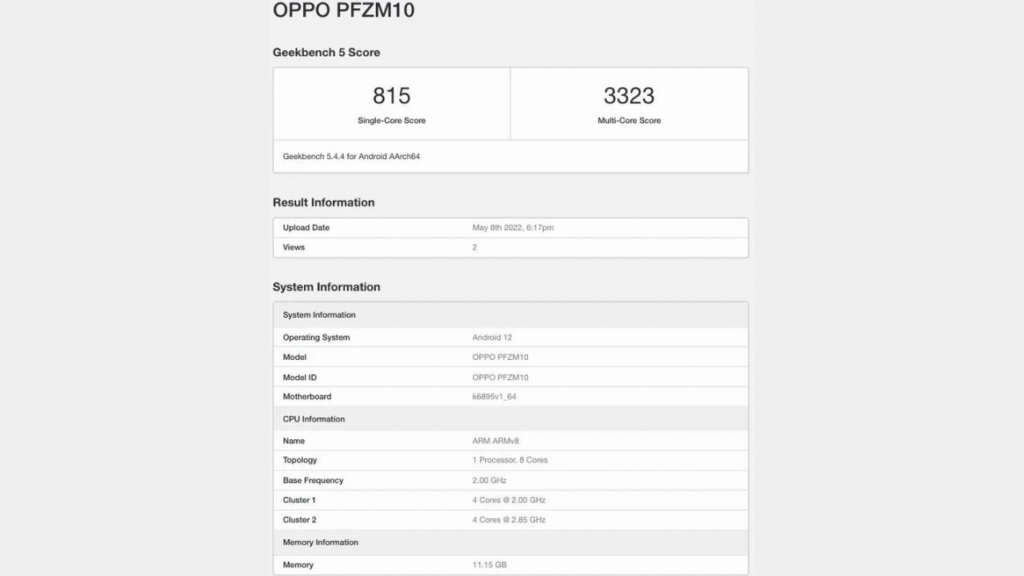This screenshot has width=1024, height=576.
Task: Click the Views label
Action: pyautogui.click(x=294, y=247)
